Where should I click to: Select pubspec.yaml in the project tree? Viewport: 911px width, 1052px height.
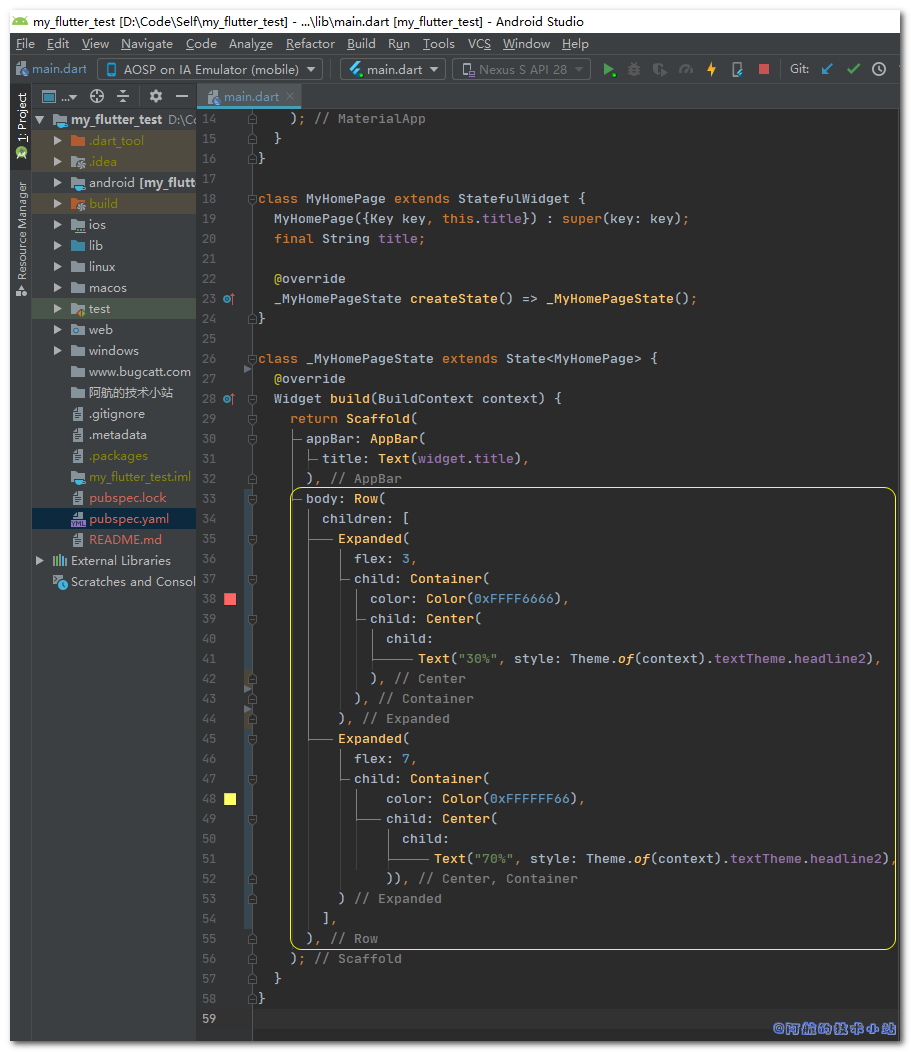(128, 519)
